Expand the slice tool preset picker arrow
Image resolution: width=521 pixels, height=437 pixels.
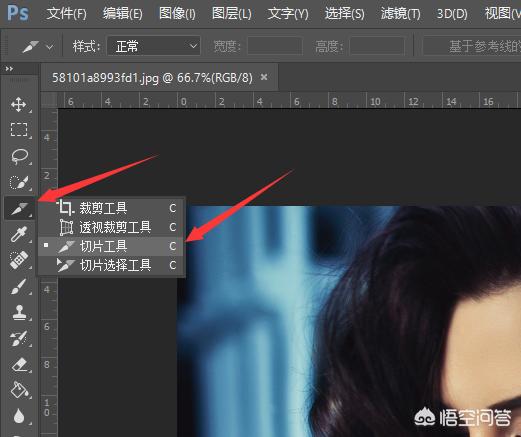pyautogui.click(x=50, y=47)
